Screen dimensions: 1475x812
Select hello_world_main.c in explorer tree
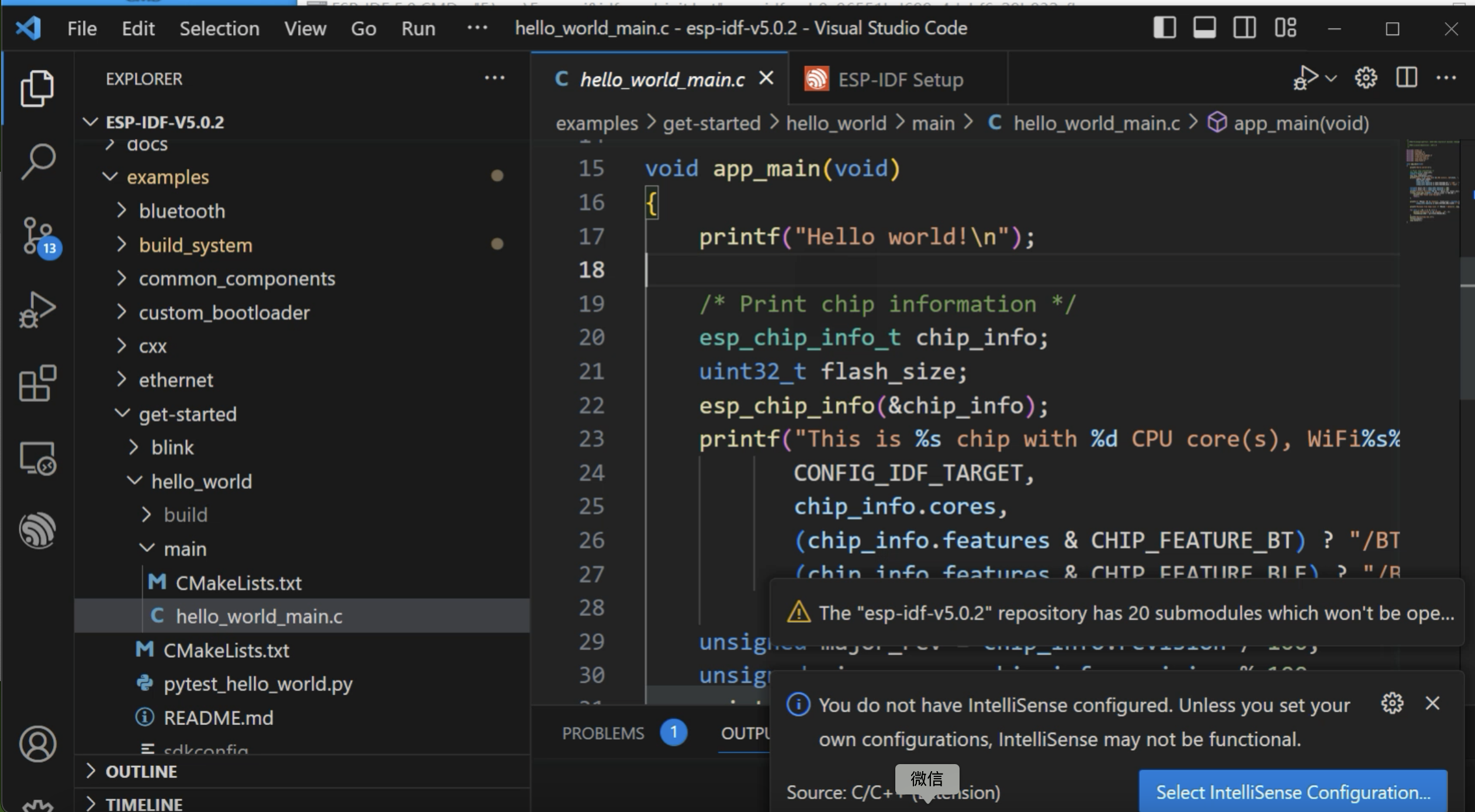pyautogui.click(x=302, y=616)
